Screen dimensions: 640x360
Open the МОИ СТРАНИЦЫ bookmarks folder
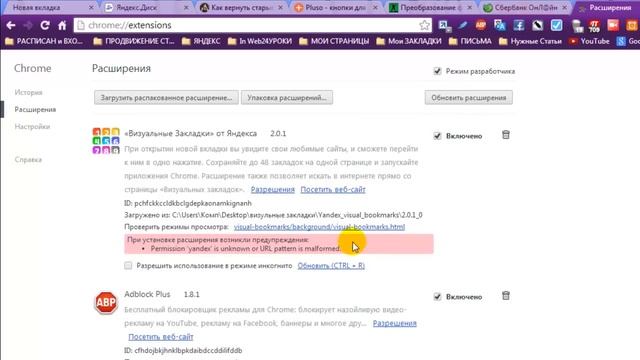point(334,41)
